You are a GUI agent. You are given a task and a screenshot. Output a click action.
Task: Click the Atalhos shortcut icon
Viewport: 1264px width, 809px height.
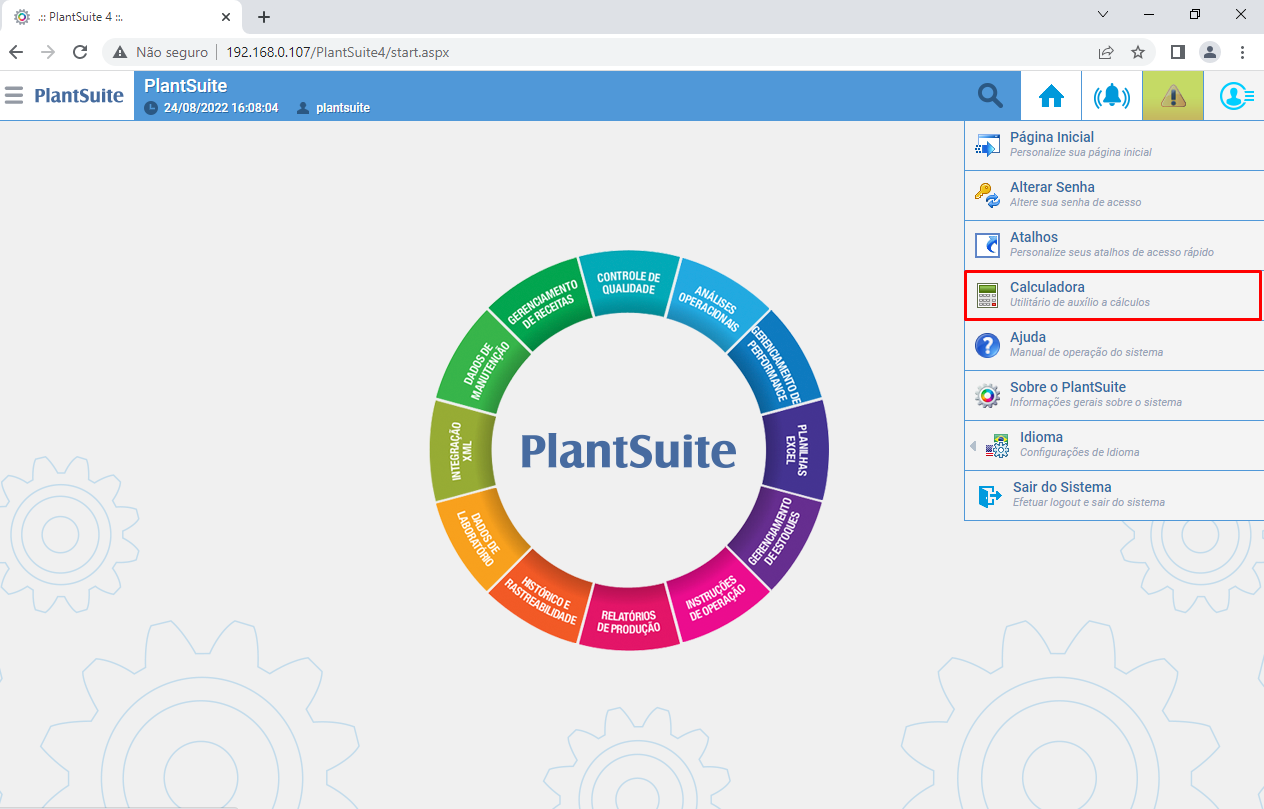pos(987,246)
